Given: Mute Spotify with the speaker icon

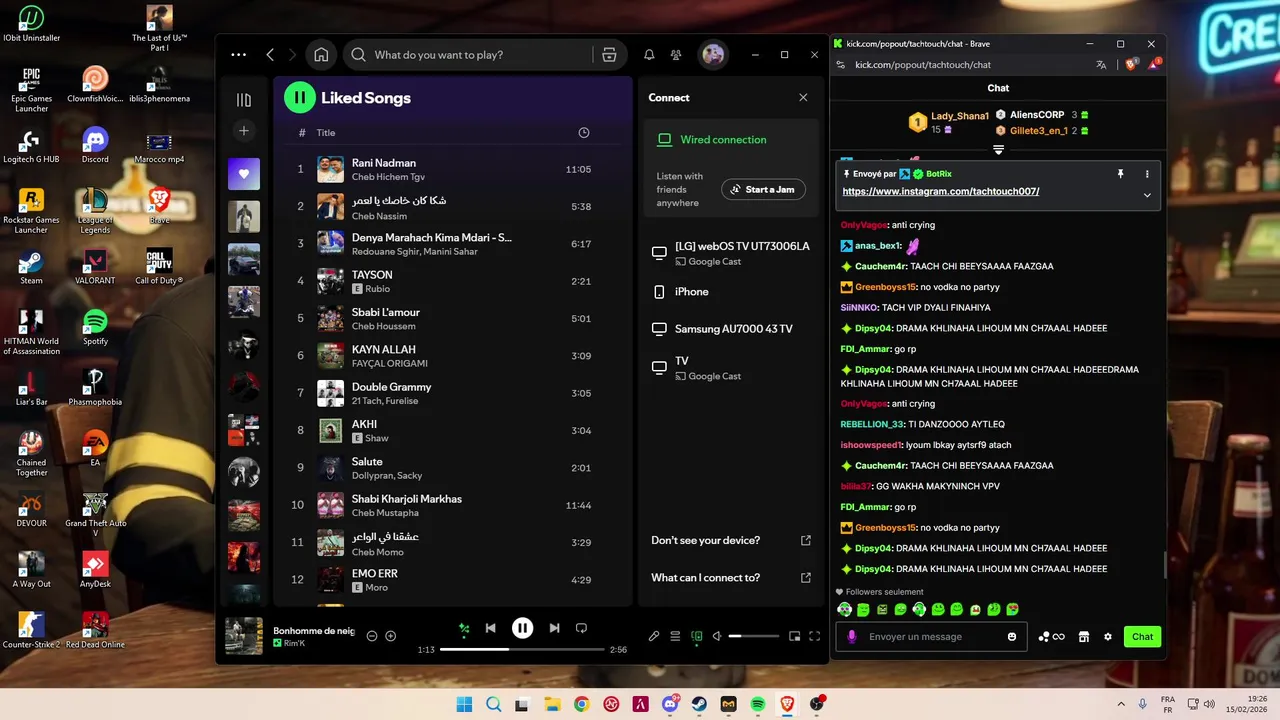Looking at the screenshot, I should 717,636.
